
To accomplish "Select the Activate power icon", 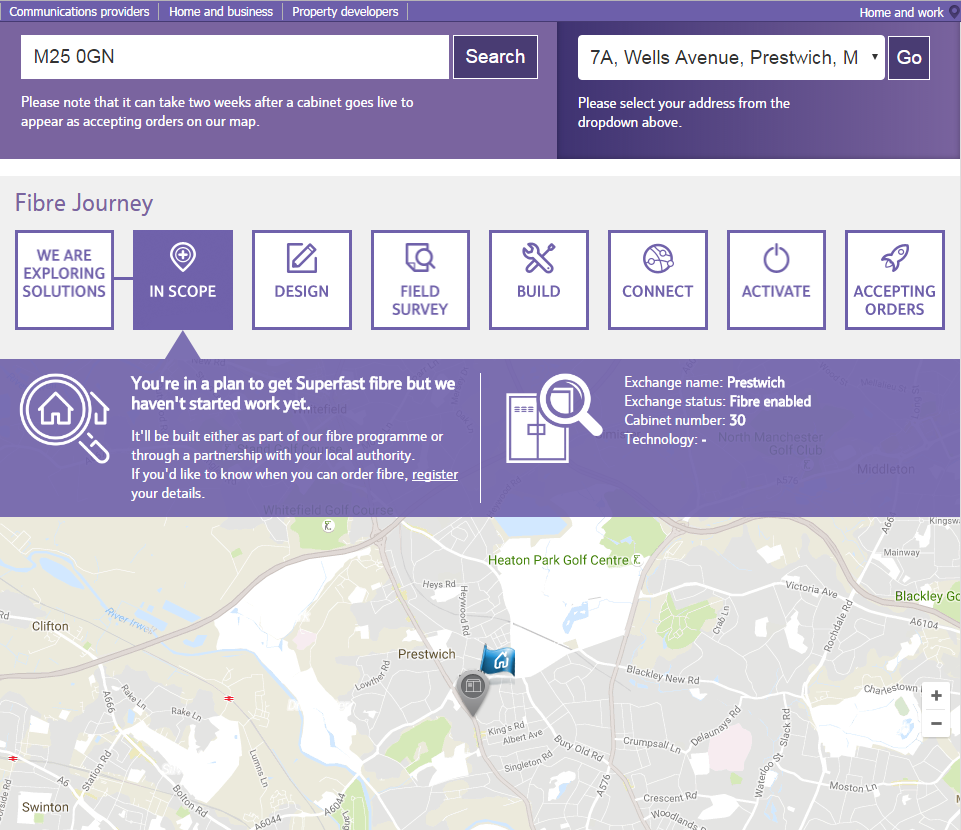I will [x=776, y=258].
